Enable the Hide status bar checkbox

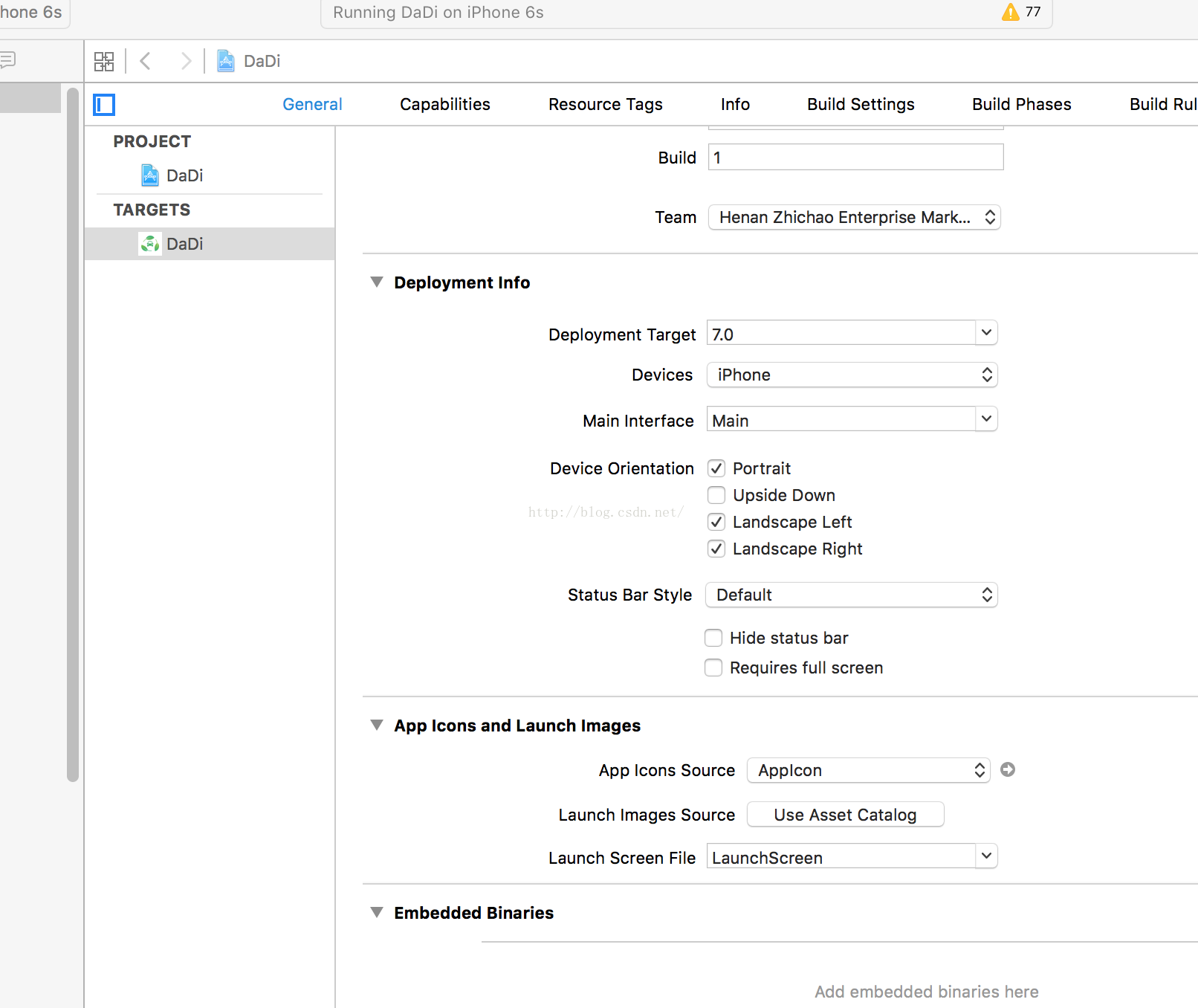click(713, 638)
